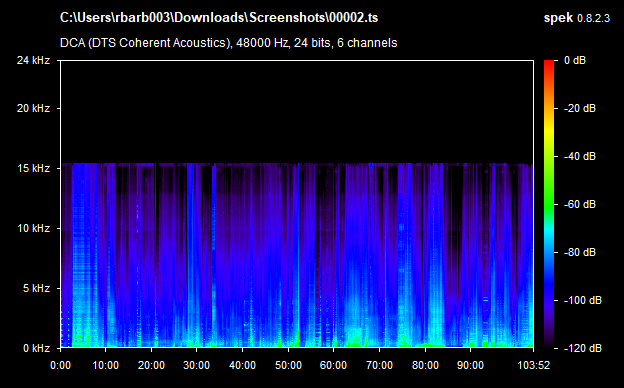Click the -60 dB scale label
624x388 pixels.
click(x=580, y=205)
